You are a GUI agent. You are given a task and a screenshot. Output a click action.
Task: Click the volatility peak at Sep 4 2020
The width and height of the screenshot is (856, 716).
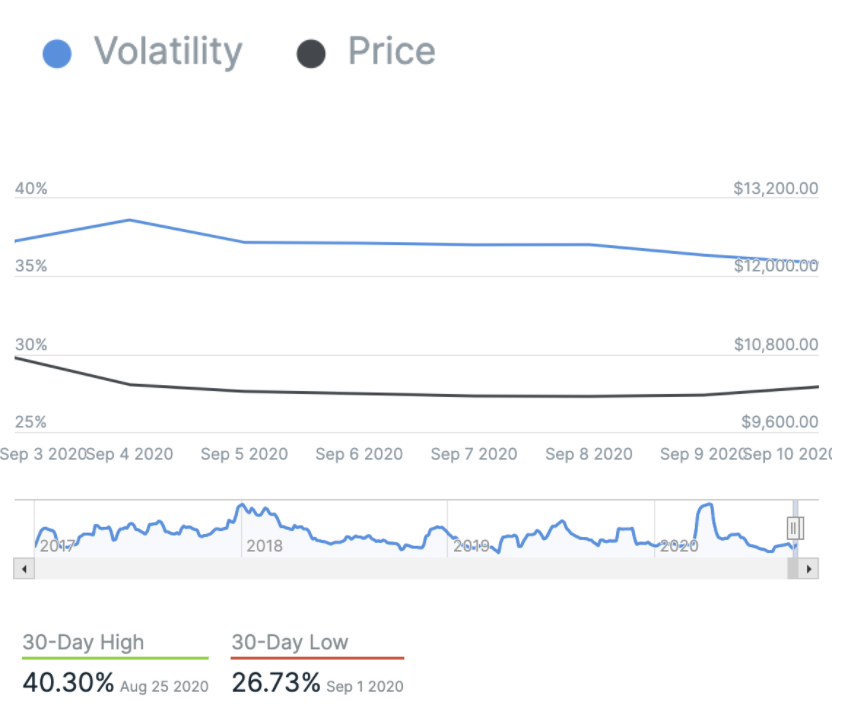[130, 220]
